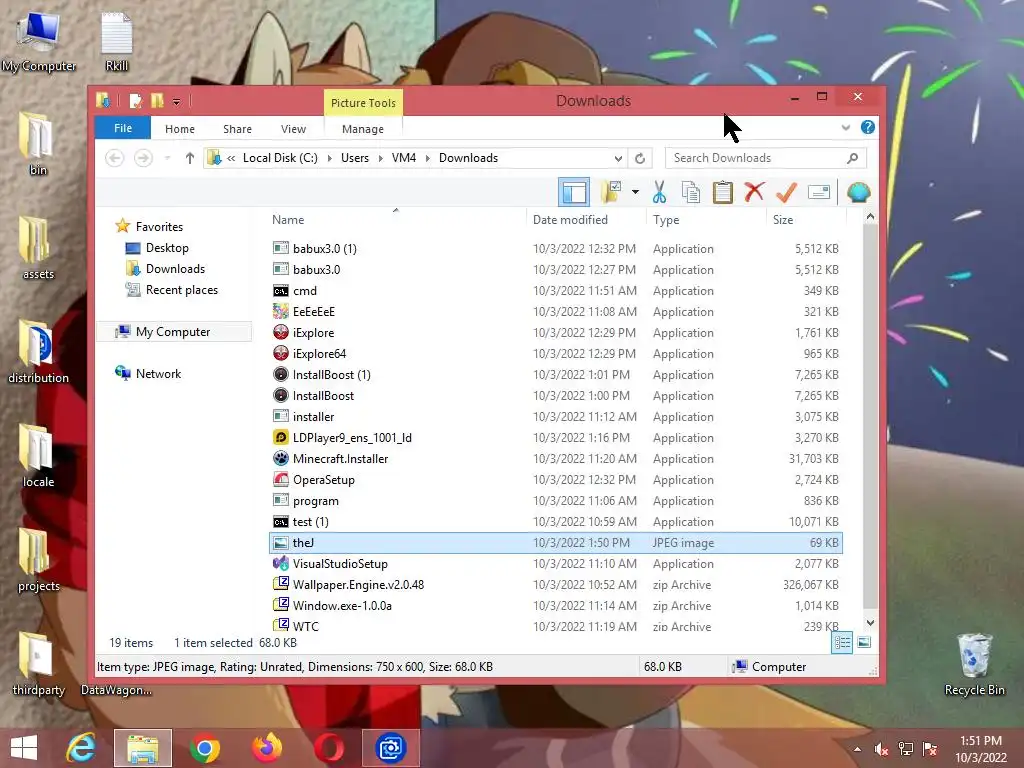Select Favorites in the navigation pane
1024x768 pixels.
(159, 227)
